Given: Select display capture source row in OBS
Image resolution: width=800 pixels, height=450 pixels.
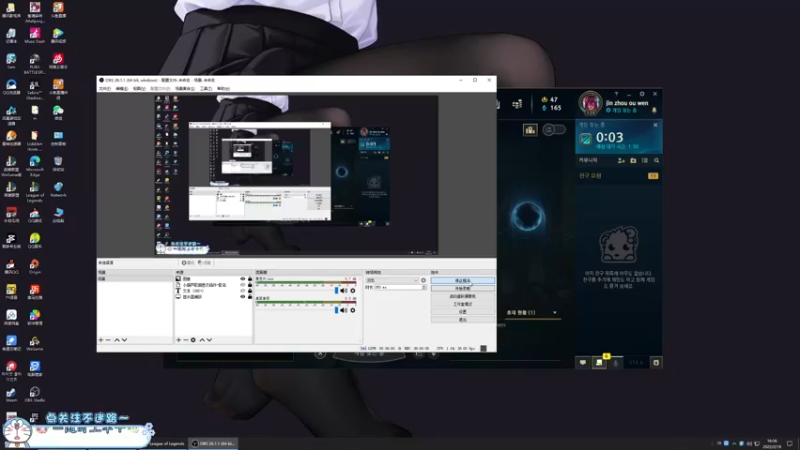Looking at the screenshot, I should click(x=214, y=296).
